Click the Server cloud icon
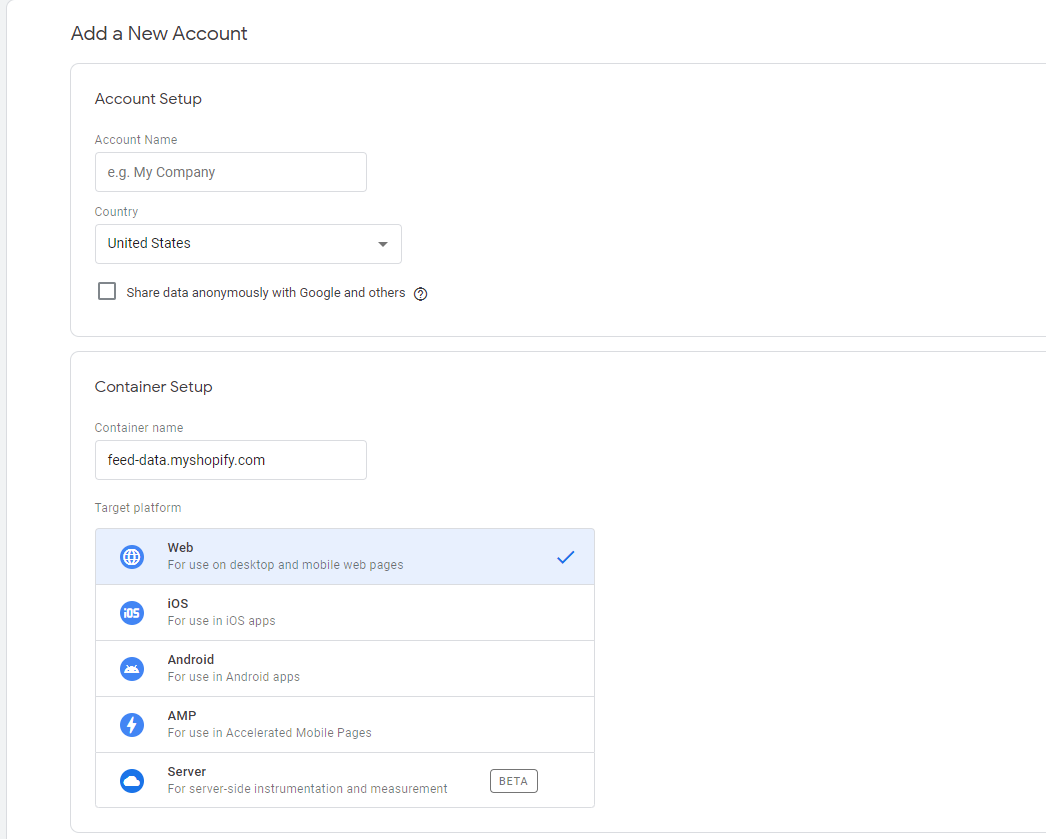The height and width of the screenshot is (839, 1046). [132, 781]
